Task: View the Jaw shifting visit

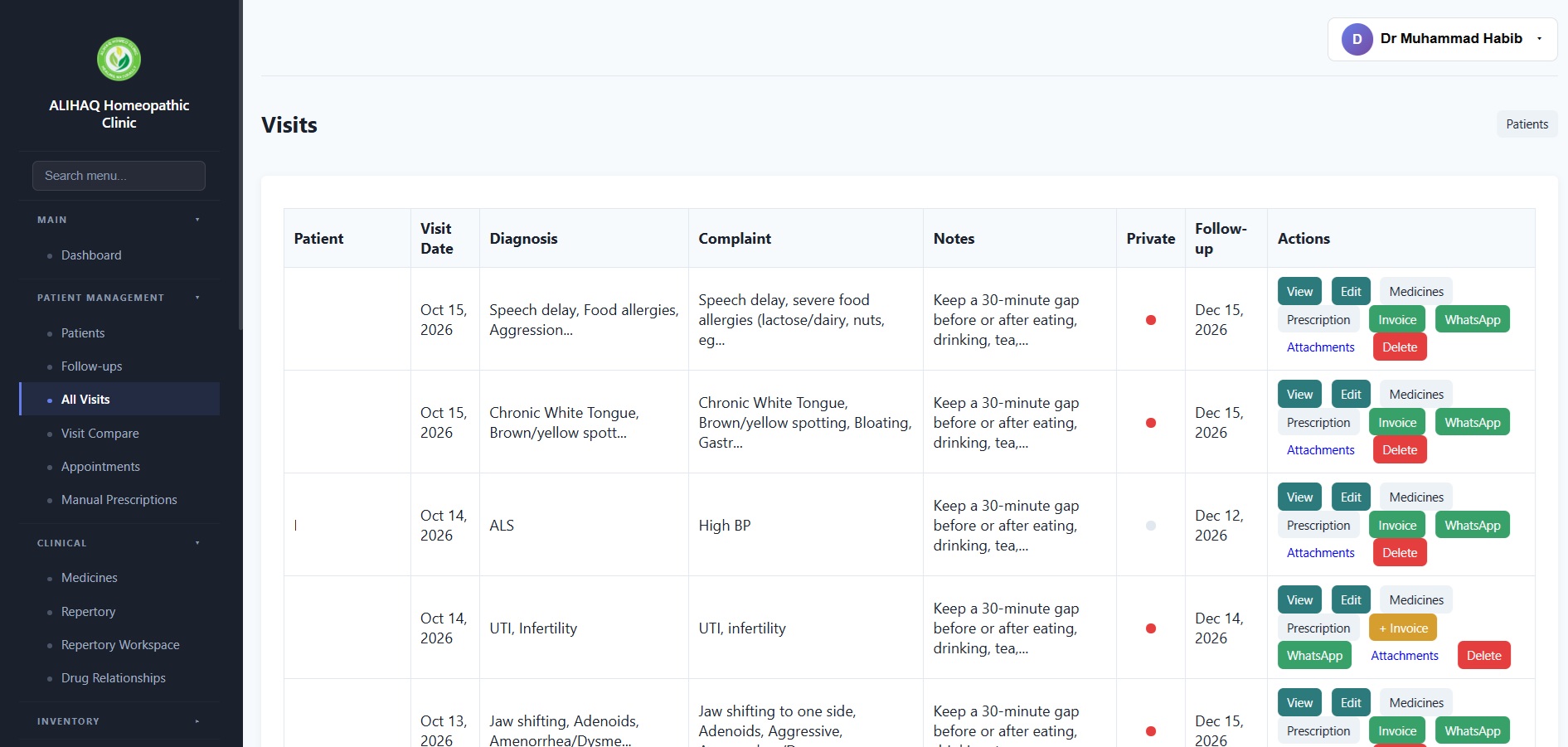Action: tap(1299, 703)
